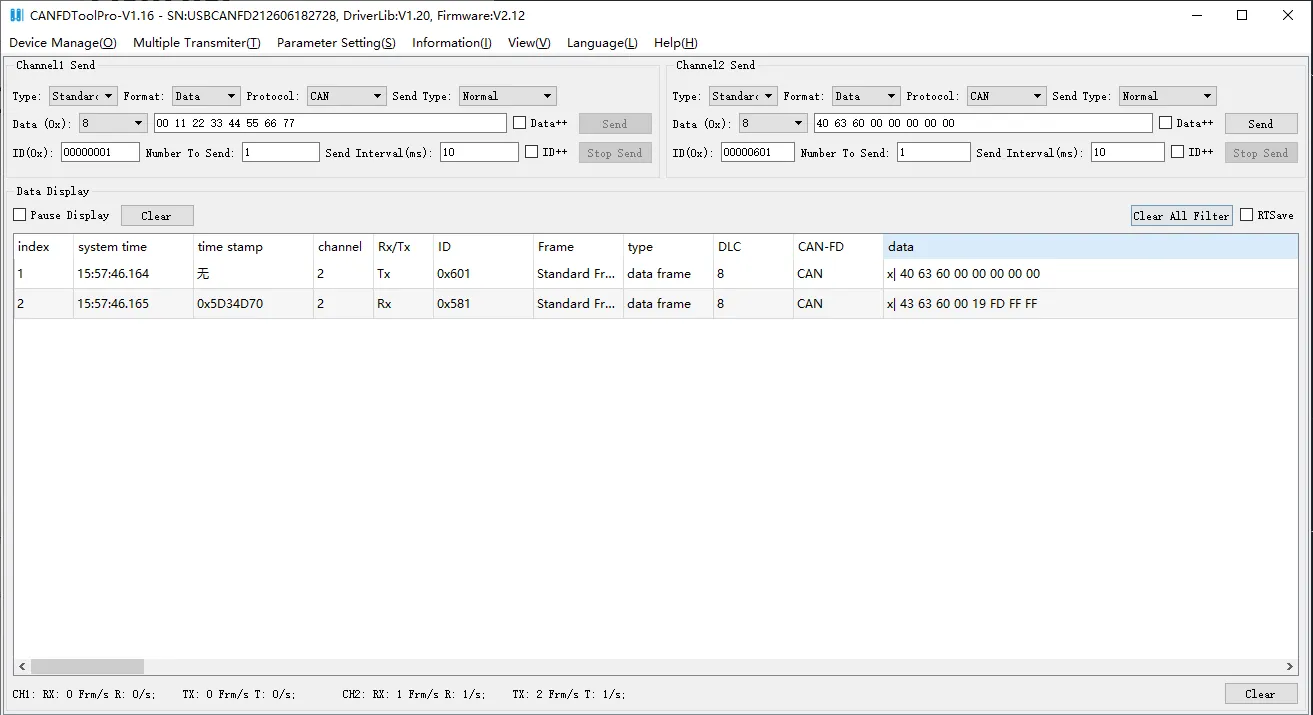Click horizontal scrollbar thumb in data table
The image size is (1313, 715).
point(88,666)
